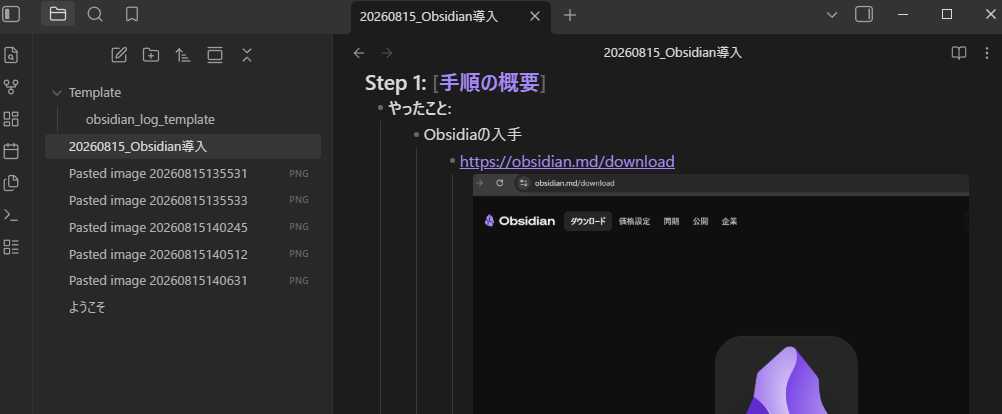Click 企業 in the embedded screenshot
The height and width of the screenshot is (414, 1002).
(x=729, y=222)
